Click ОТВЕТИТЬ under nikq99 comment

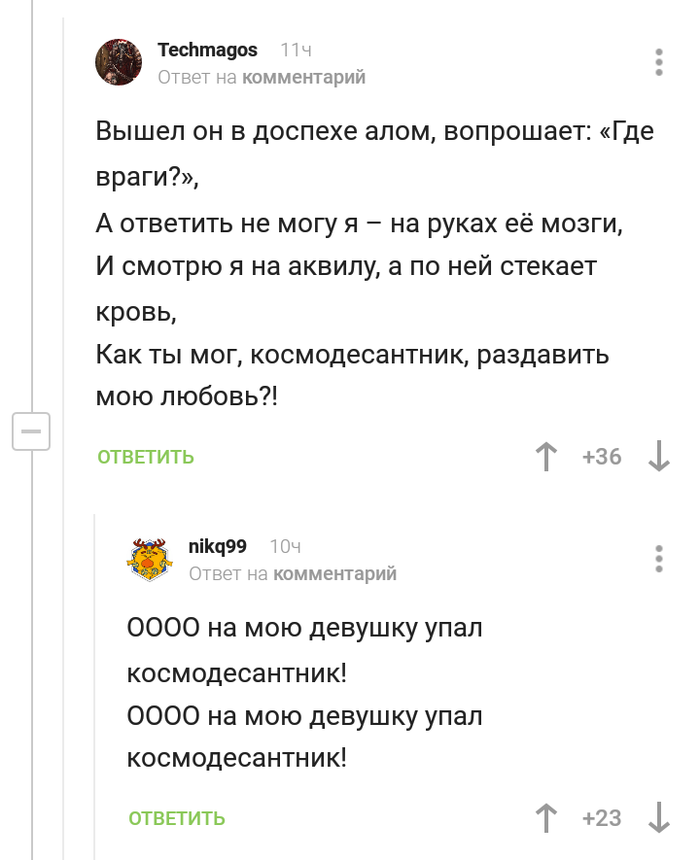coord(177,819)
